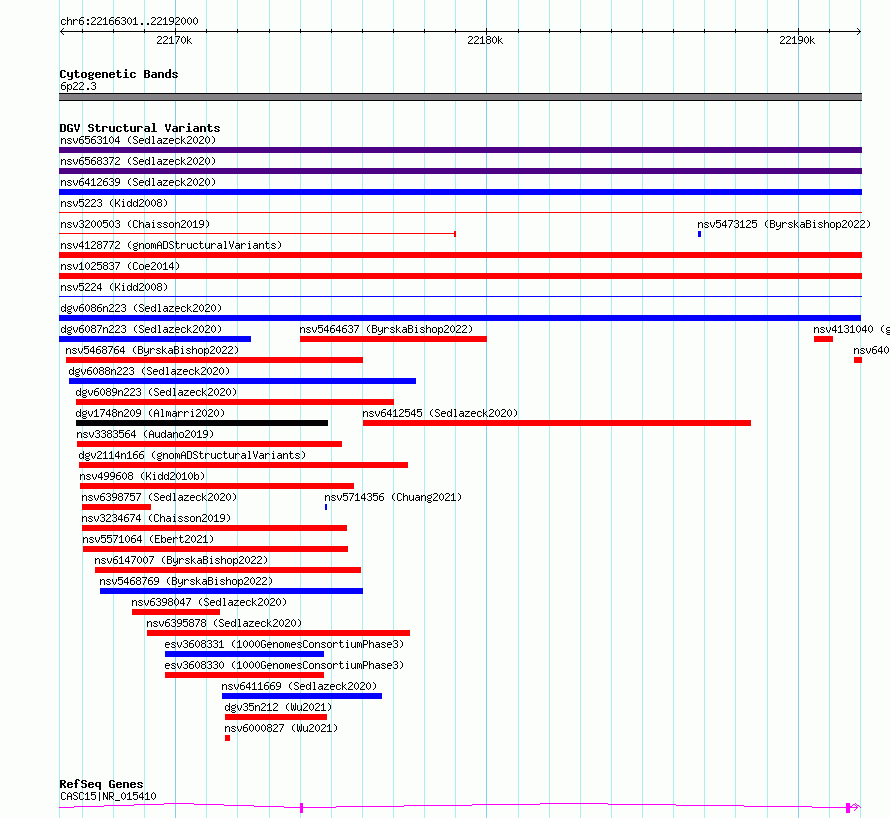Click nsv6000827 (Wu2021) label
The width and height of the screenshot is (890, 818).
tap(281, 728)
